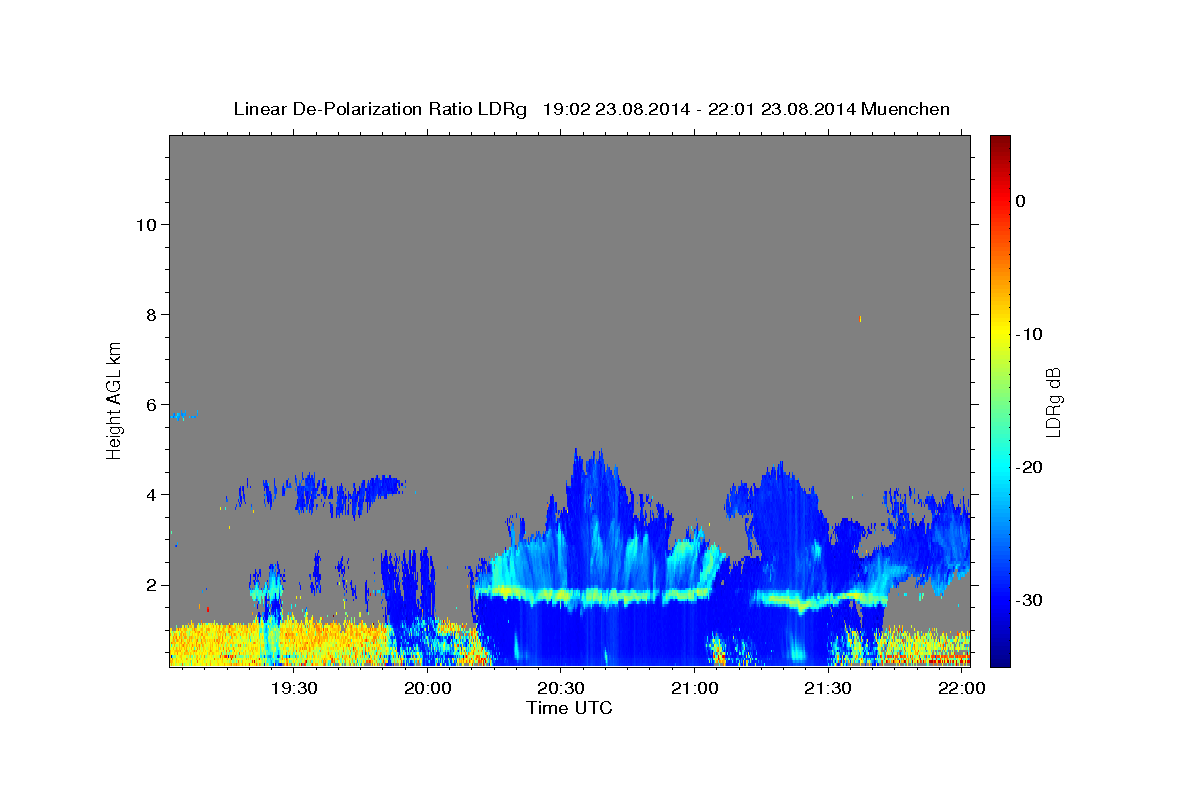Click the colorbar label 0
The width and height of the screenshot is (1200, 800).
[x=1020, y=201]
